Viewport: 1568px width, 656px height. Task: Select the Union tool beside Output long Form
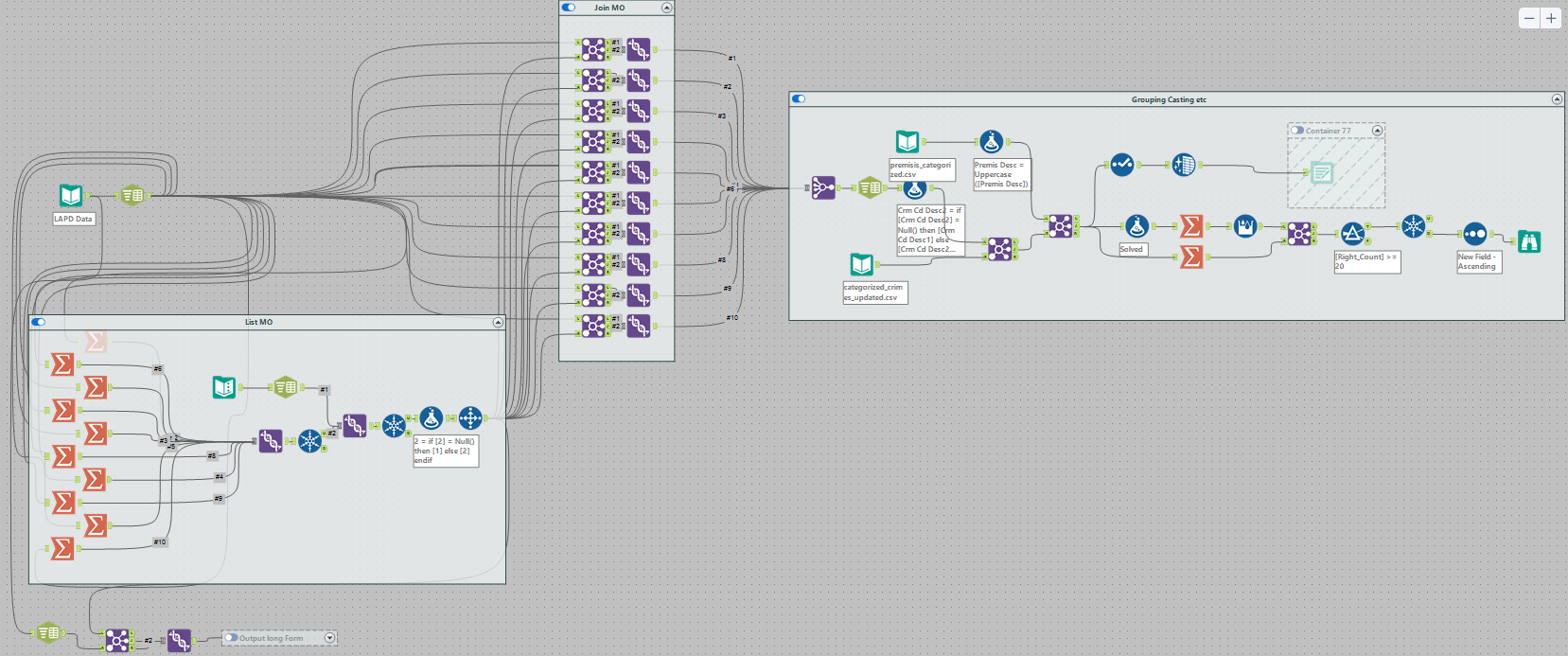179,641
